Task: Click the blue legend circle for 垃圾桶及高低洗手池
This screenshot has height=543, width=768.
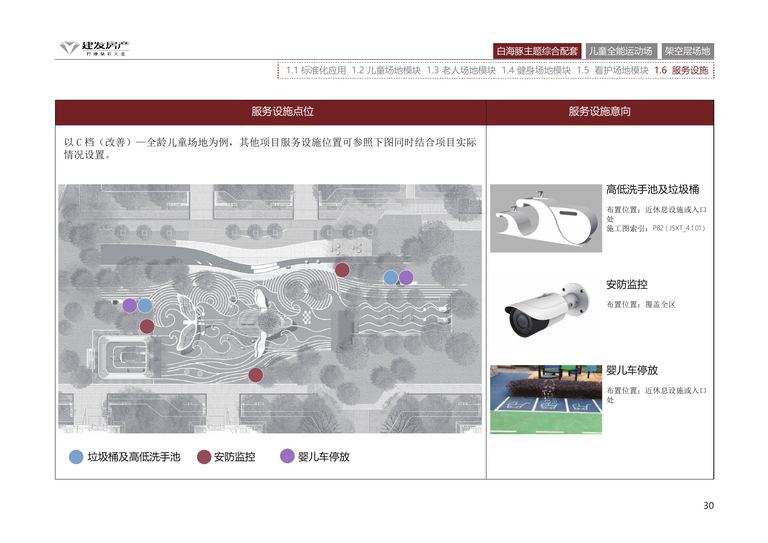Action: [x=76, y=457]
